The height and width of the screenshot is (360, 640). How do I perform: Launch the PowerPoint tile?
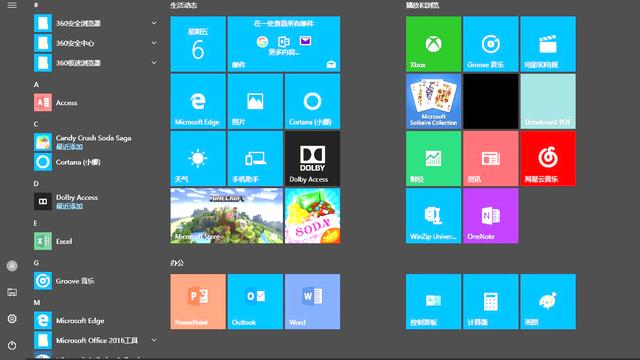tap(198, 301)
